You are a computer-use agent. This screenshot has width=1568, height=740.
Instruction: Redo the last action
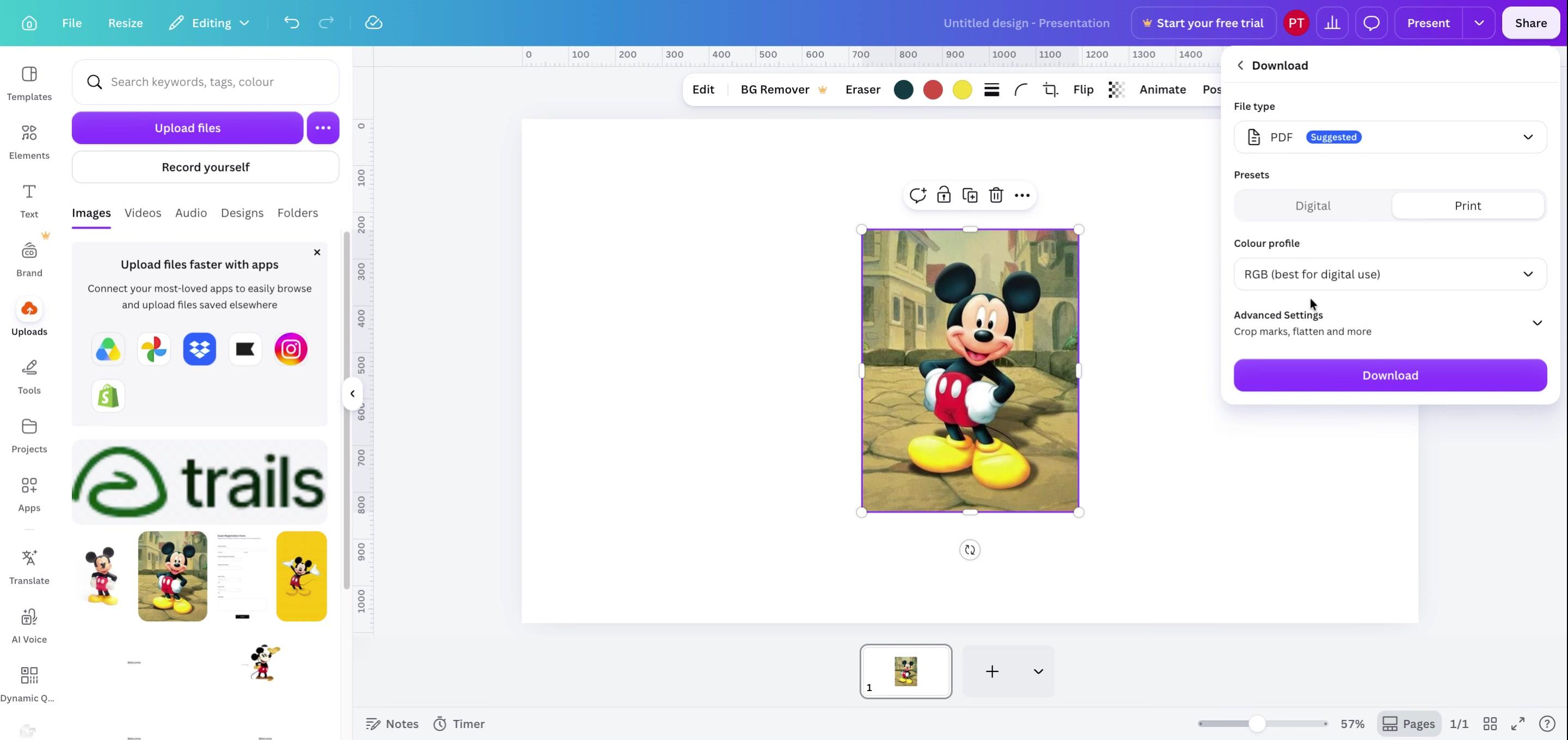point(326,23)
